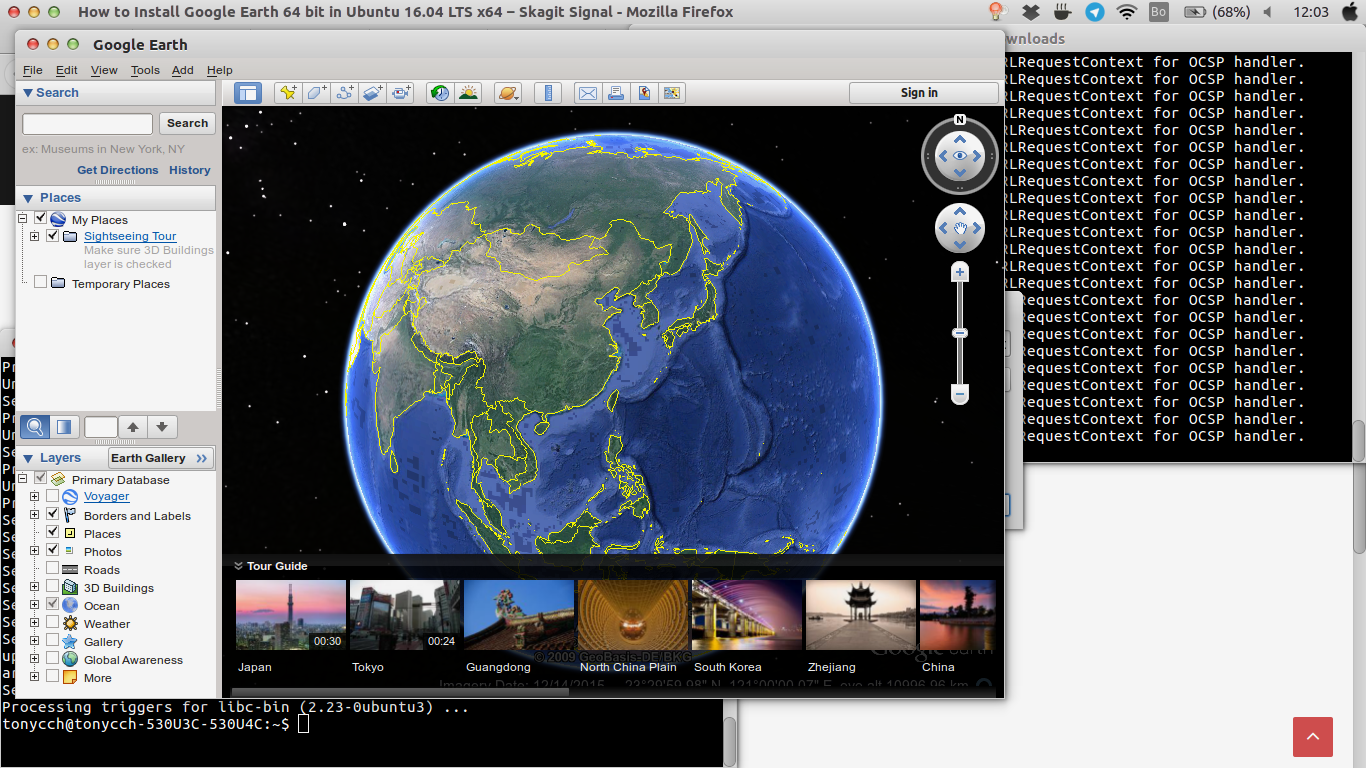Select the Add Polygon tool
Screen dimensions: 1366x768
pyautogui.click(x=316, y=92)
